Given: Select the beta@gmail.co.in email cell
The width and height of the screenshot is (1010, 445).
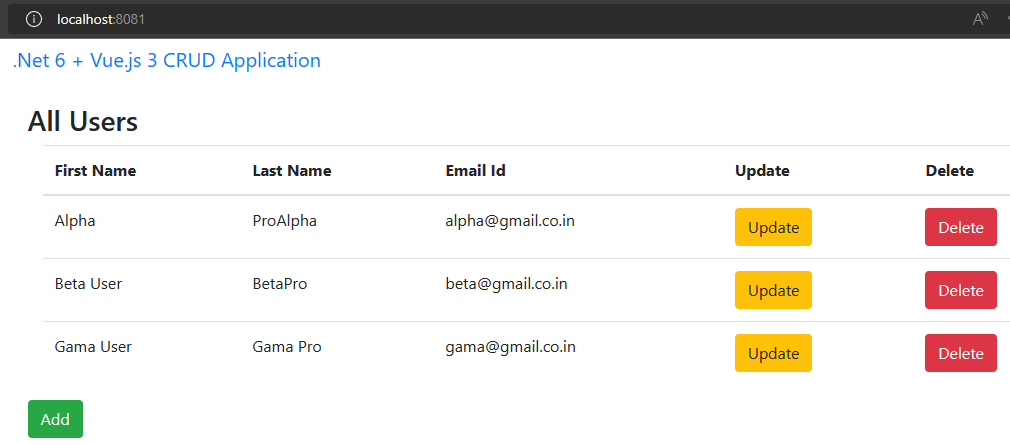Looking at the screenshot, I should pos(506,284).
